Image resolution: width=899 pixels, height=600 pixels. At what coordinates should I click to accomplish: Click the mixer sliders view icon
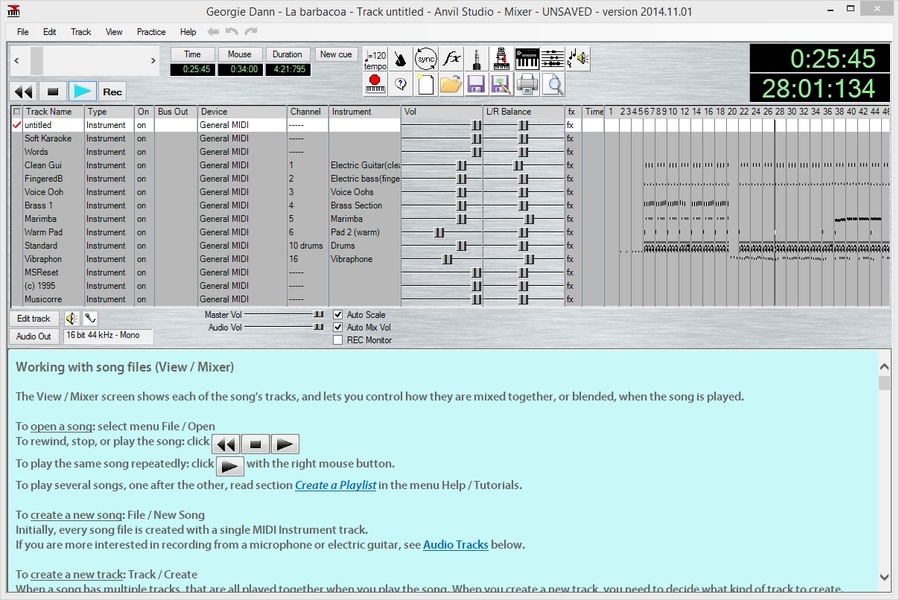point(552,59)
